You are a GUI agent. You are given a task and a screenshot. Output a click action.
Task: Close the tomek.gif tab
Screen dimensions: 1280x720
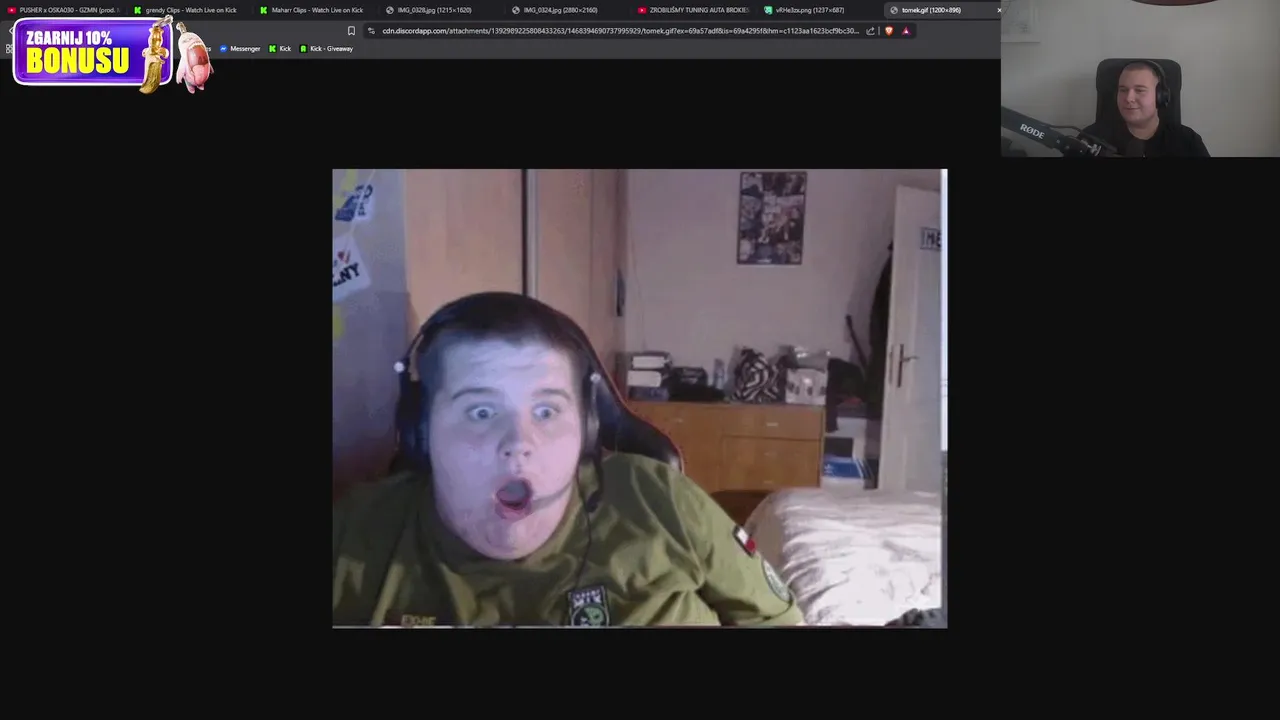pyautogui.click(x=998, y=10)
